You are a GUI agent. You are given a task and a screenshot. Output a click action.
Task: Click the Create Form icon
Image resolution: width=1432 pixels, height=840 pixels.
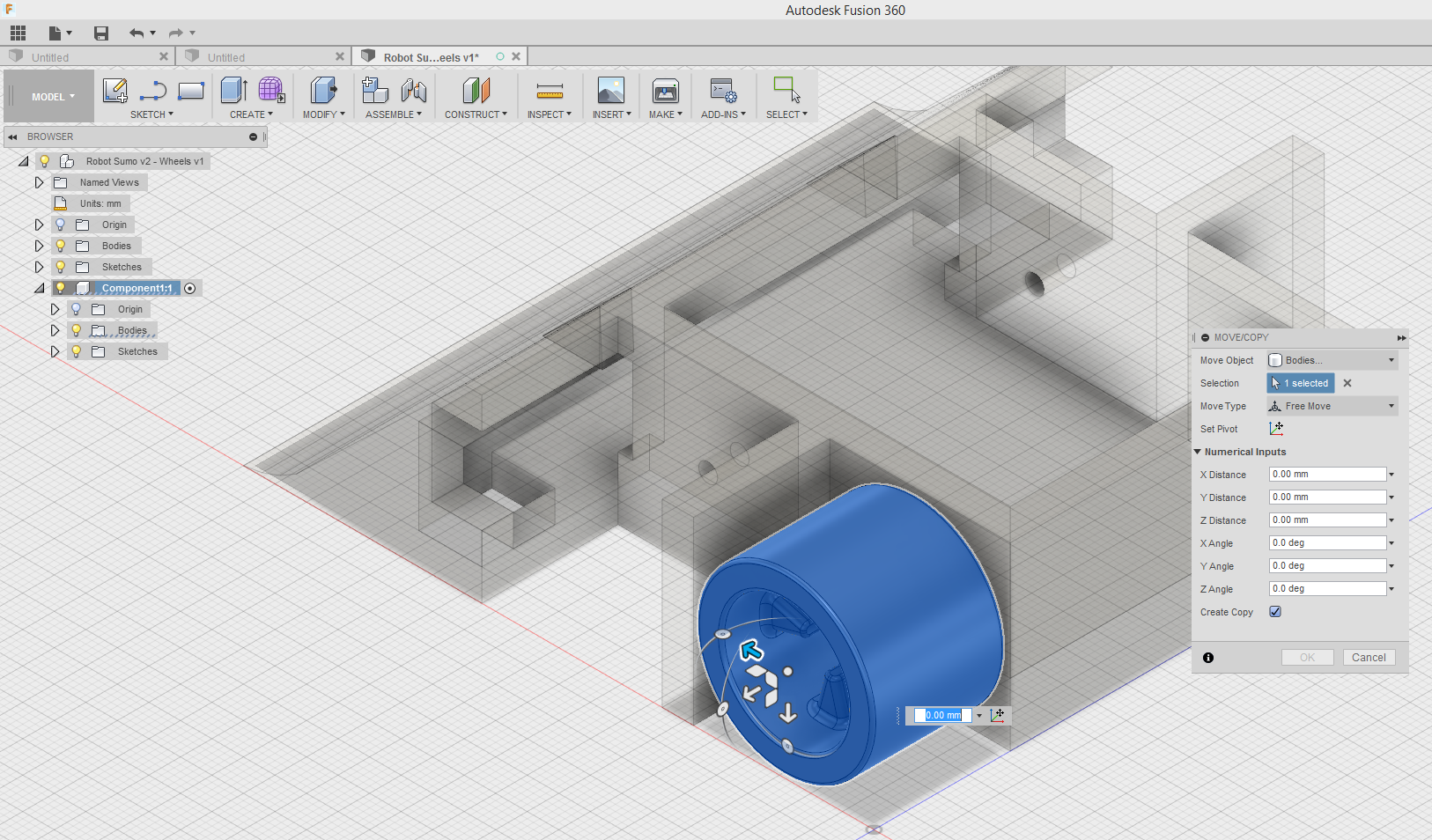[270, 91]
